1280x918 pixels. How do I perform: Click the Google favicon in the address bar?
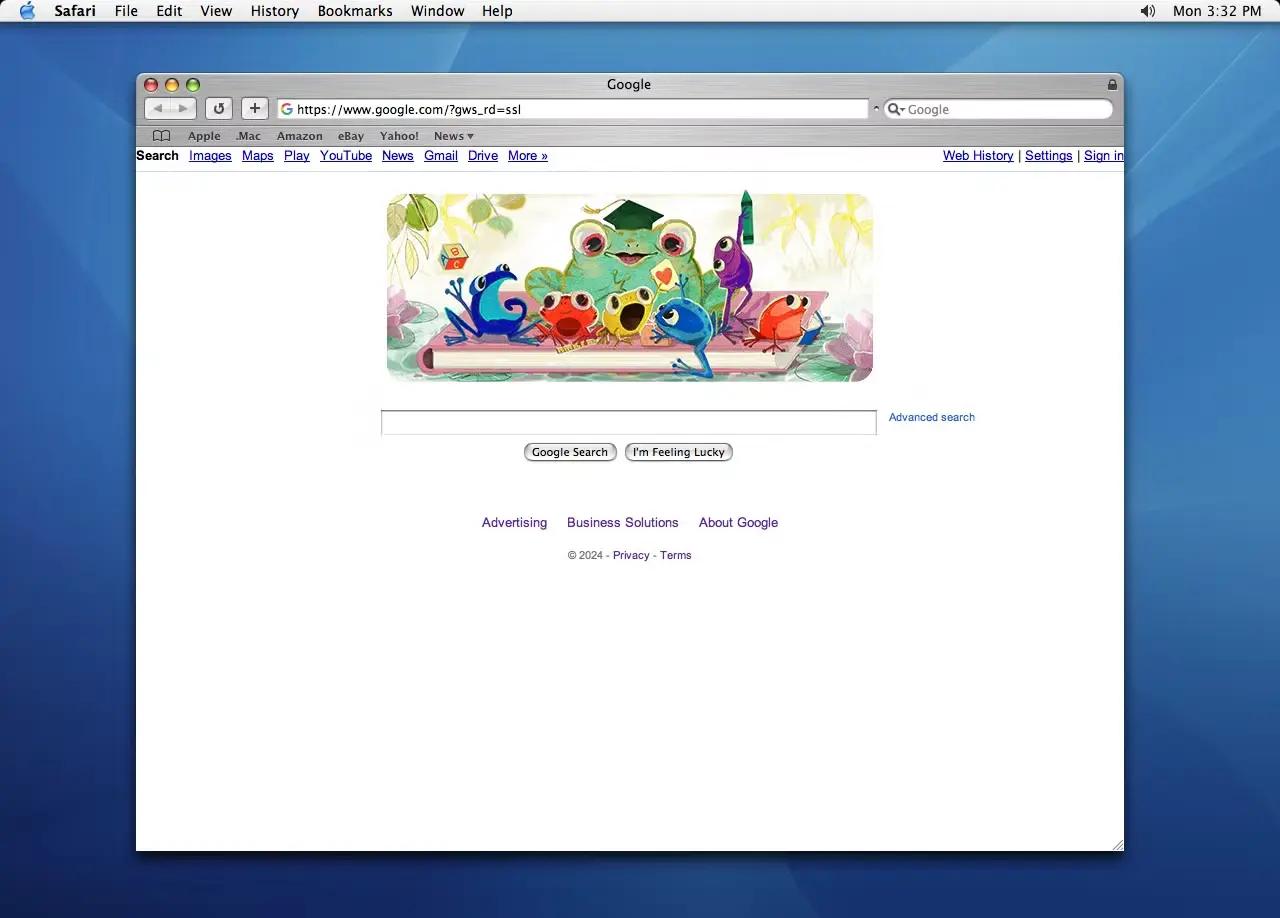[x=287, y=109]
